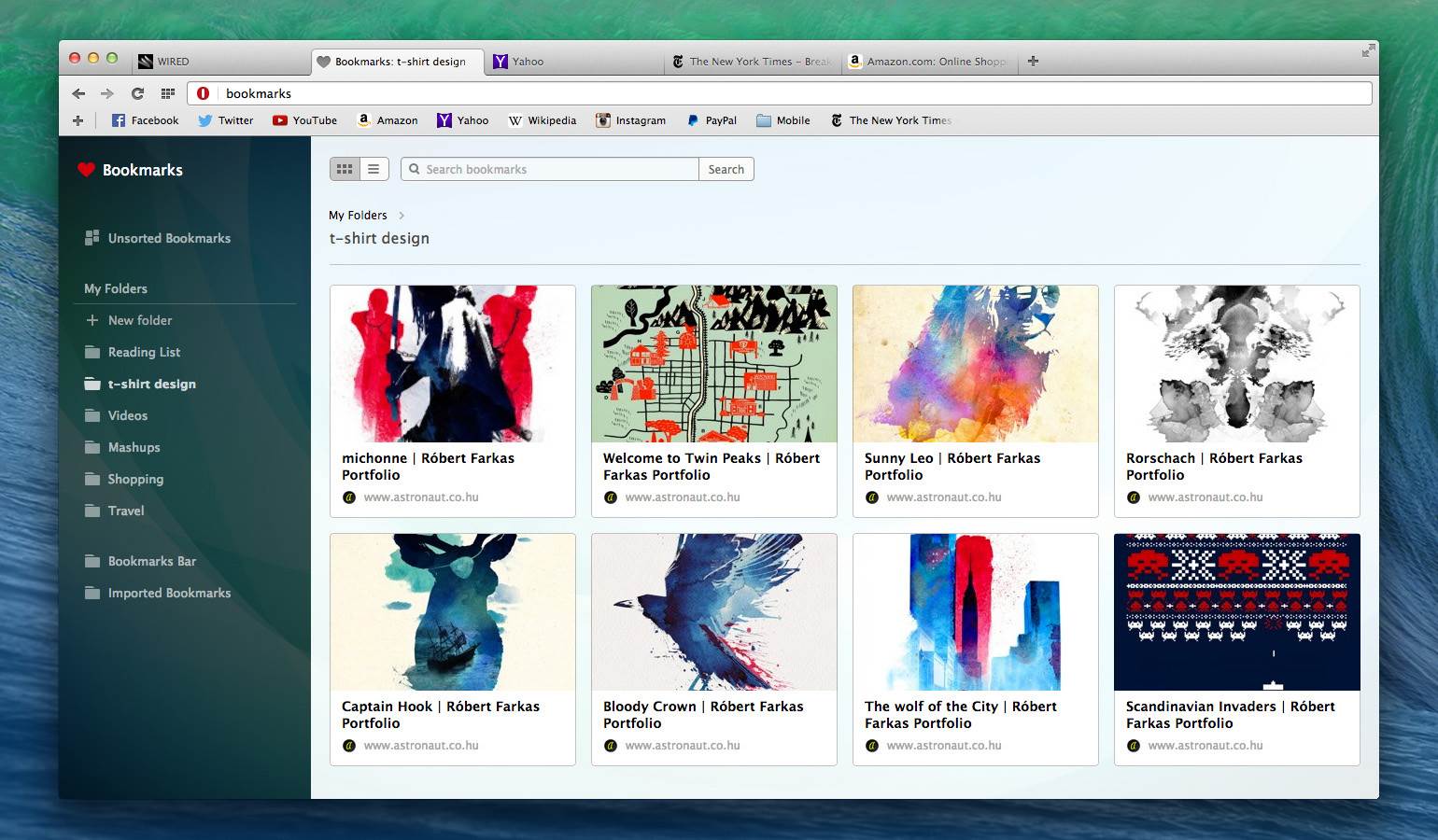Screen dimensions: 1438x840
Task: Switch to the Amazon.com tab
Action: (929, 62)
